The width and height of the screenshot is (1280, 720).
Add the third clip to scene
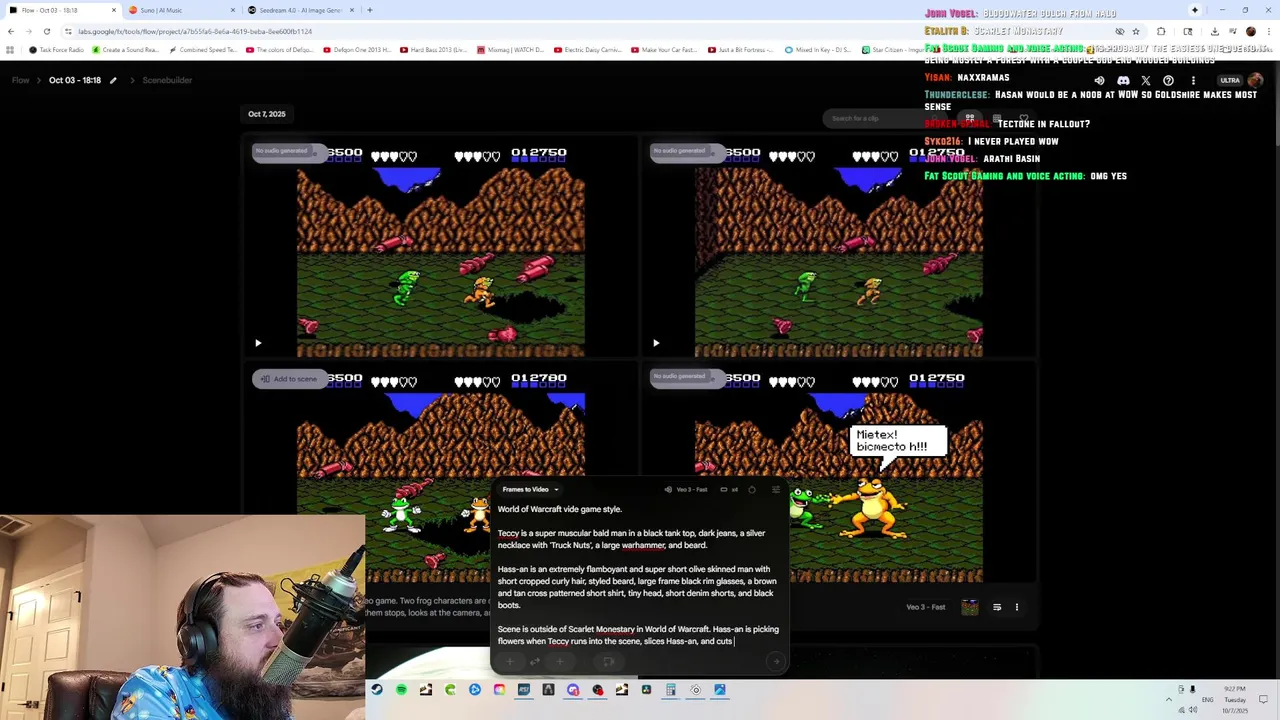pos(289,379)
